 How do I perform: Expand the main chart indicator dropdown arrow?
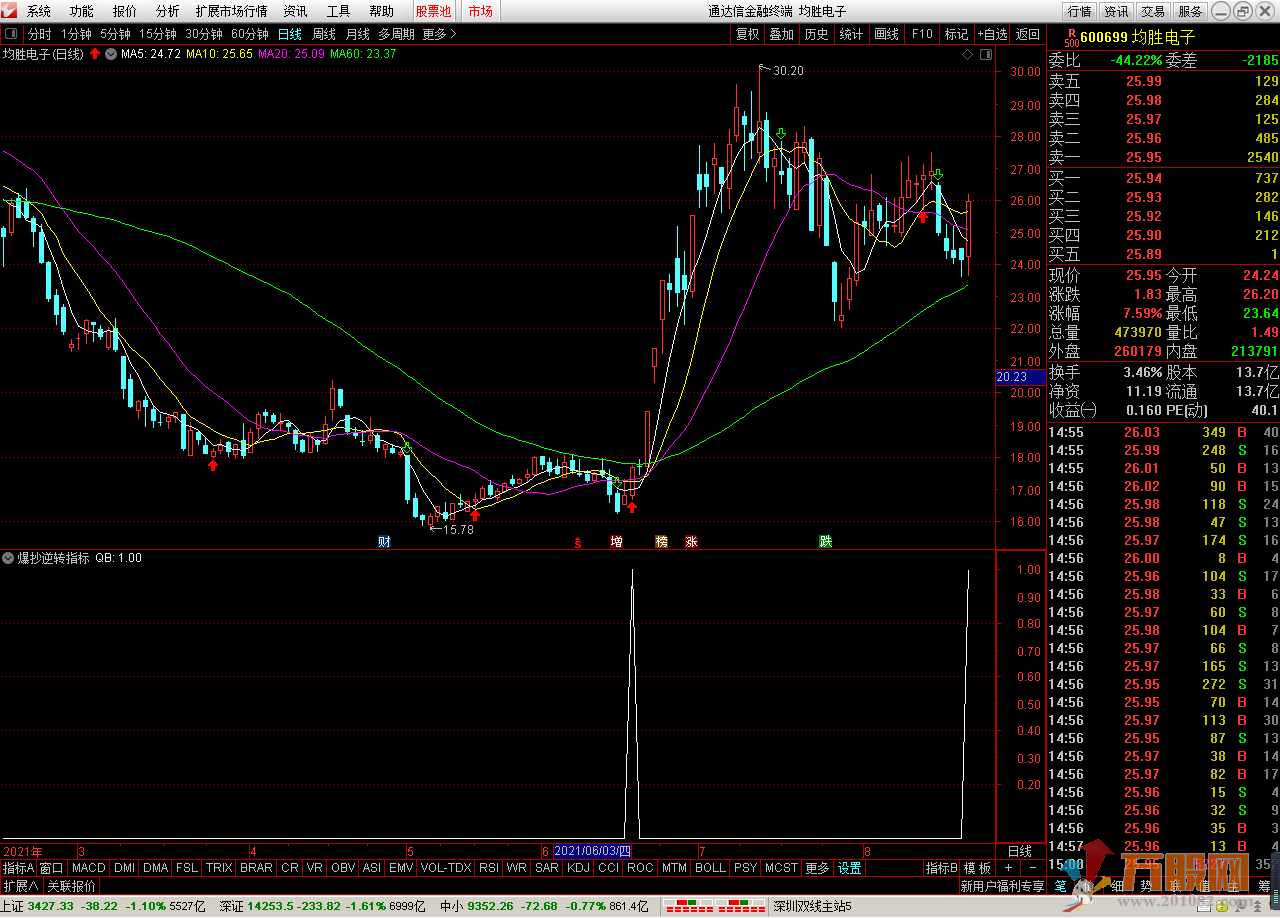click(110, 54)
